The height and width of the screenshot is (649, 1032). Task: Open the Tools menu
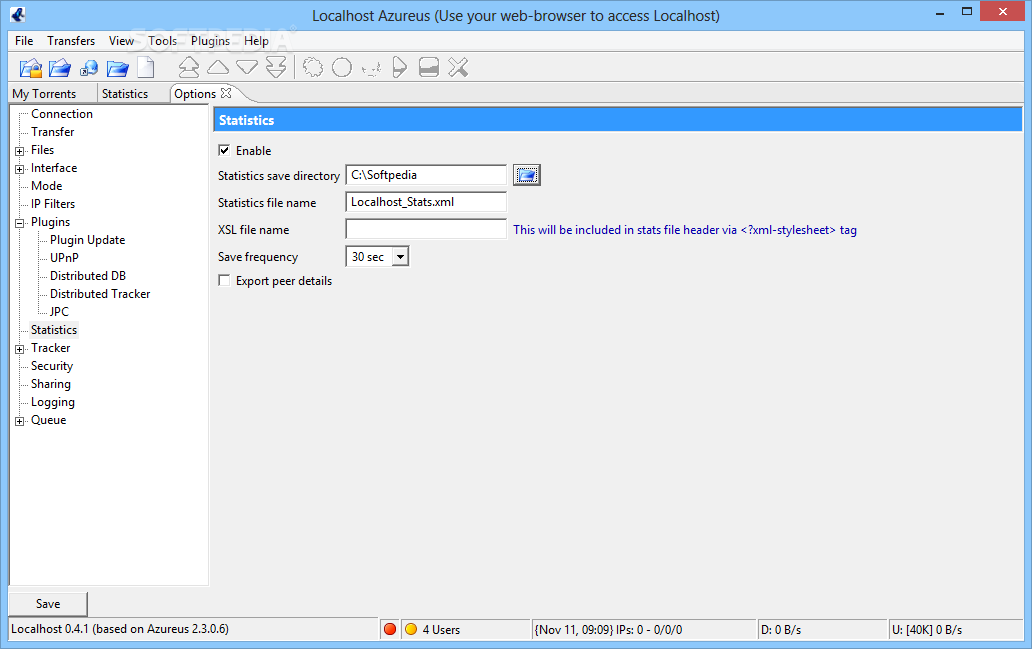click(162, 41)
